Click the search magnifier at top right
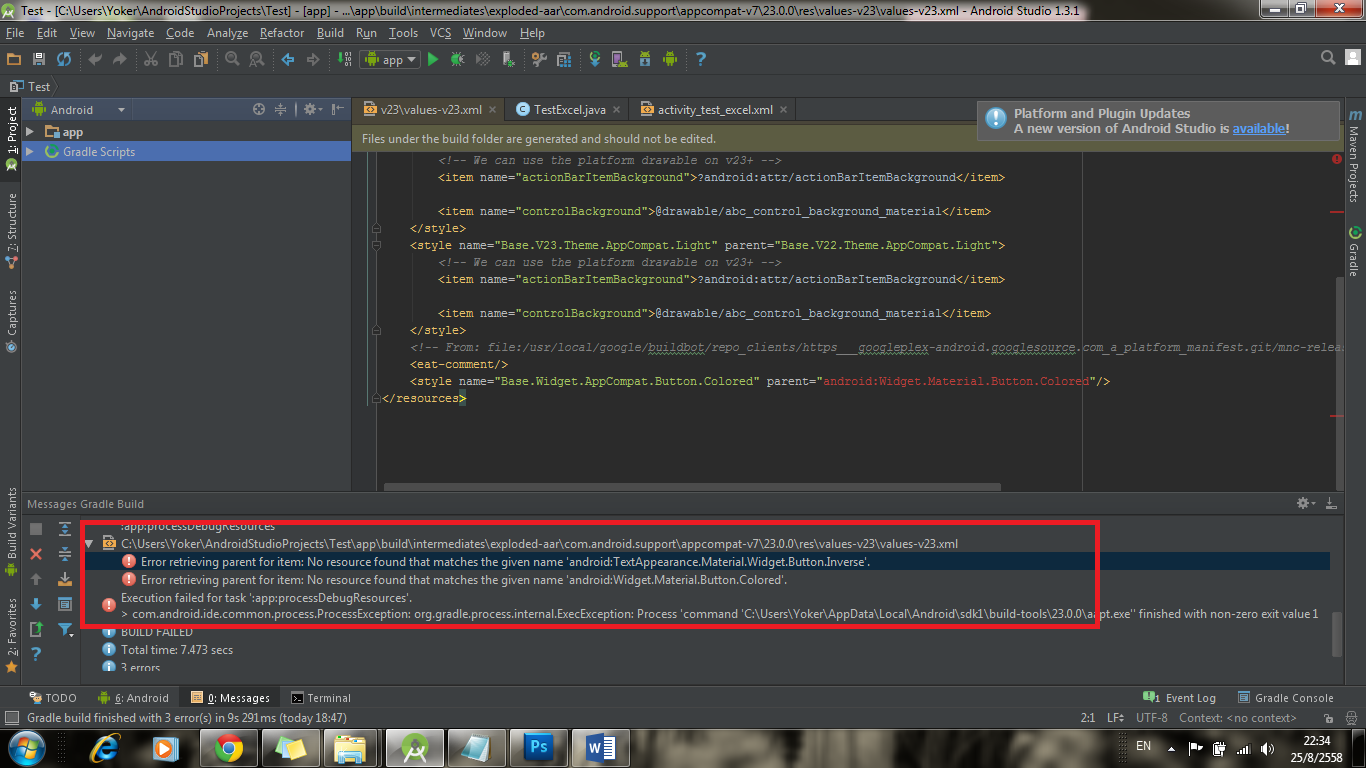The image size is (1366, 768). [1328, 58]
